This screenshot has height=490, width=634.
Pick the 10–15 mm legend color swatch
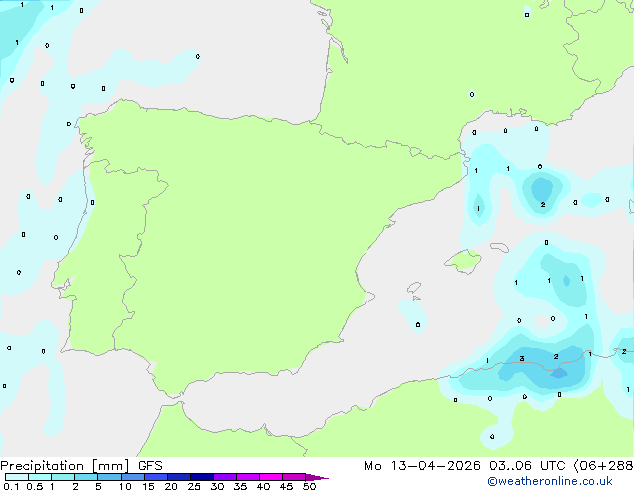(132, 477)
